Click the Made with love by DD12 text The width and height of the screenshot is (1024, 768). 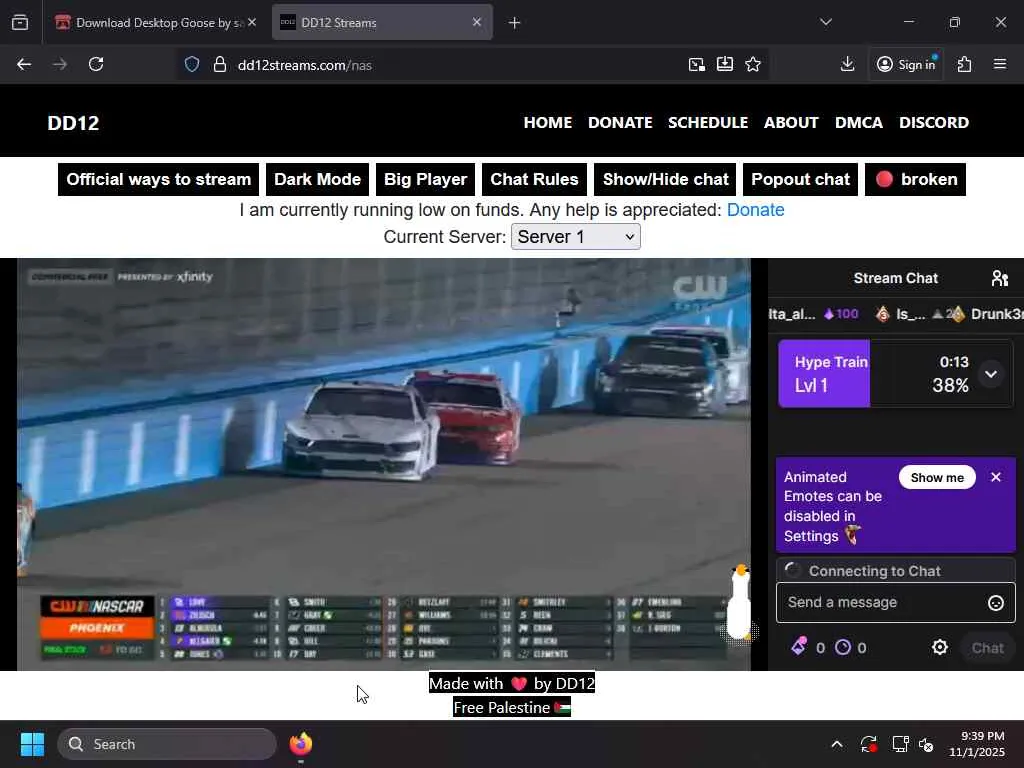[512, 683]
